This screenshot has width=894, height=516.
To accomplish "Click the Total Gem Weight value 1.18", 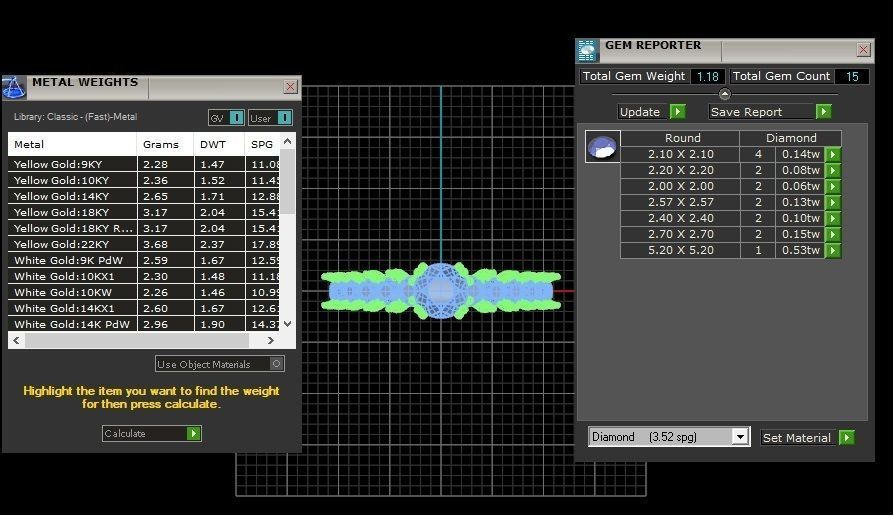I will click(x=708, y=76).
